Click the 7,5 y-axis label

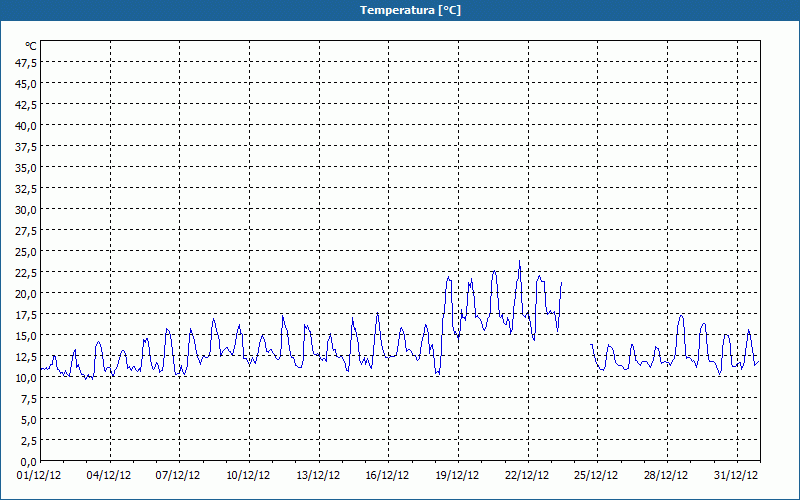pyautogui.click(x=28, y=399)
